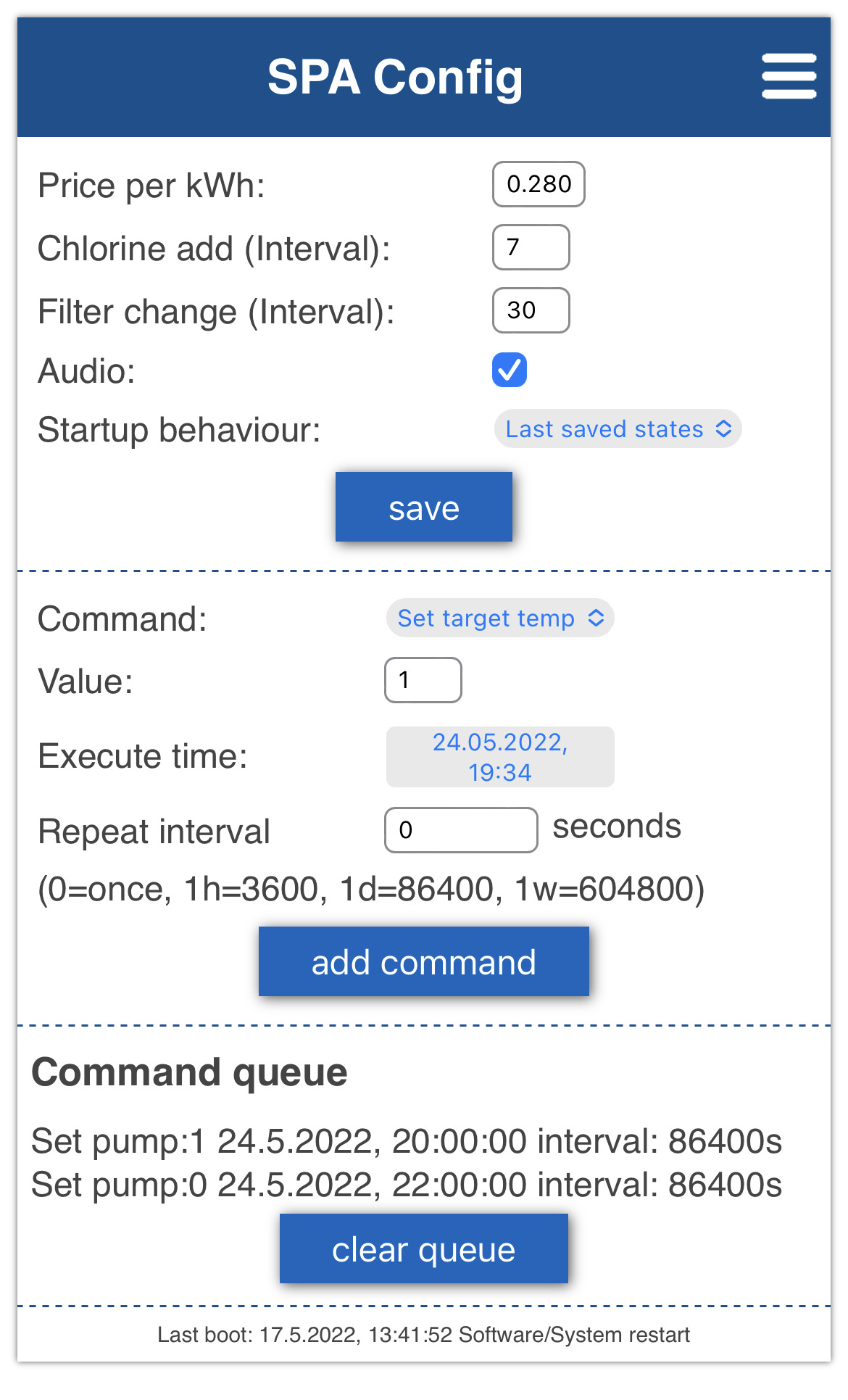Screen dimensions: 848x1400
Task: Click the 'Chlorine add (Interval):' label
Action: pyautogui.click(x=215, y=249)
